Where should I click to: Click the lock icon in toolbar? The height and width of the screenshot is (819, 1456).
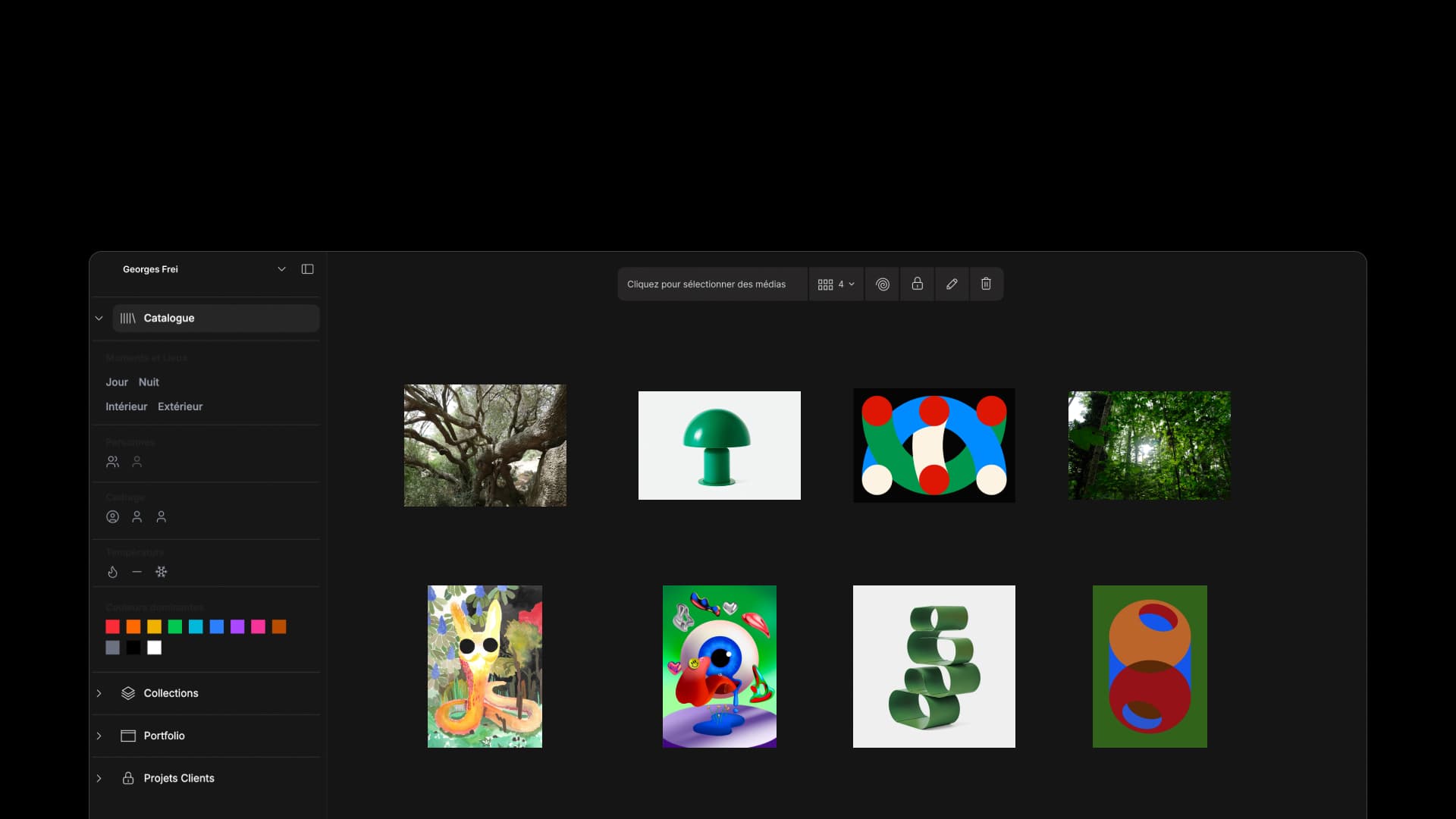917,284
